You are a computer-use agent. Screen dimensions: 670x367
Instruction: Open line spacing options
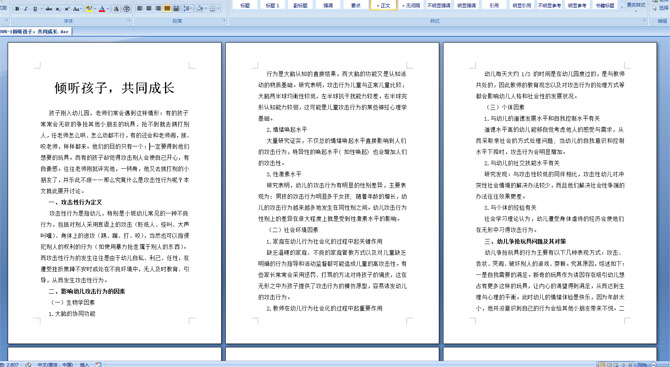pyautogui.click(x=188, y=9)
